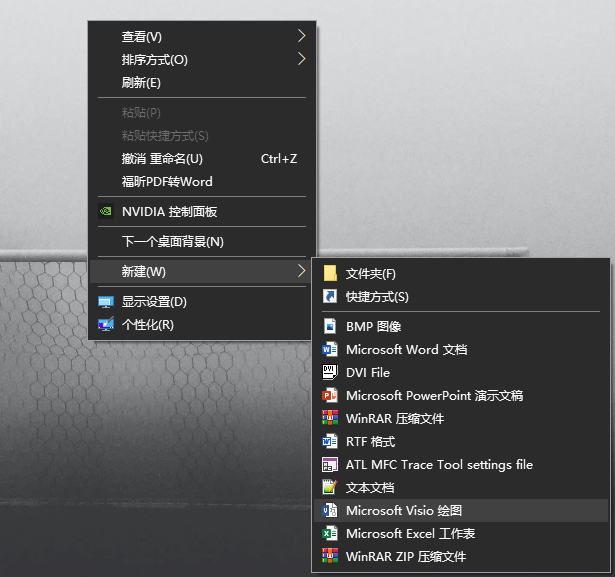Click the Ctrl+Z shortcut label

point(279,159)
